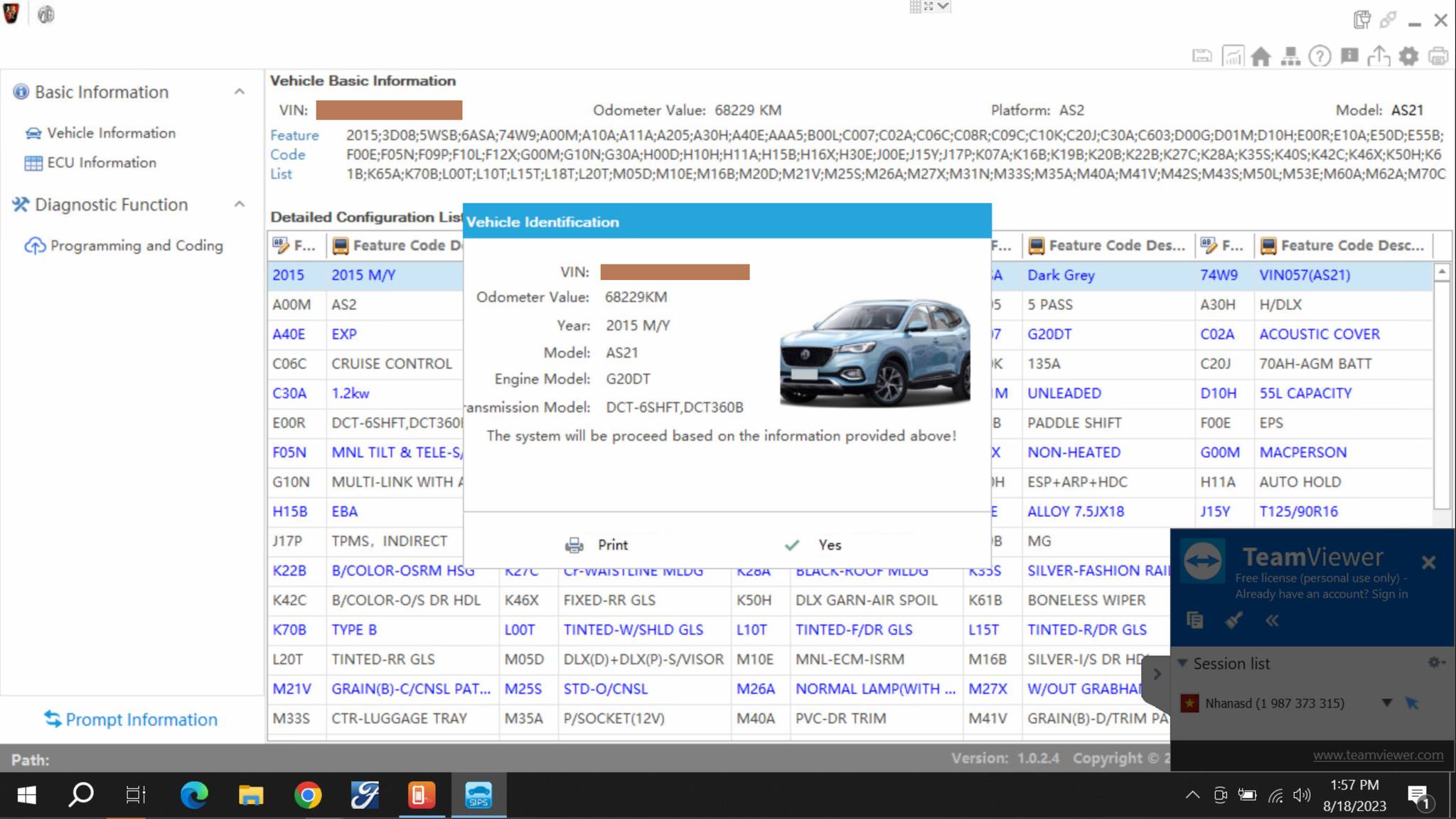Click the TeamViewer copy icon
This screenshot has height=819, width=1456.
(1195, 621)
